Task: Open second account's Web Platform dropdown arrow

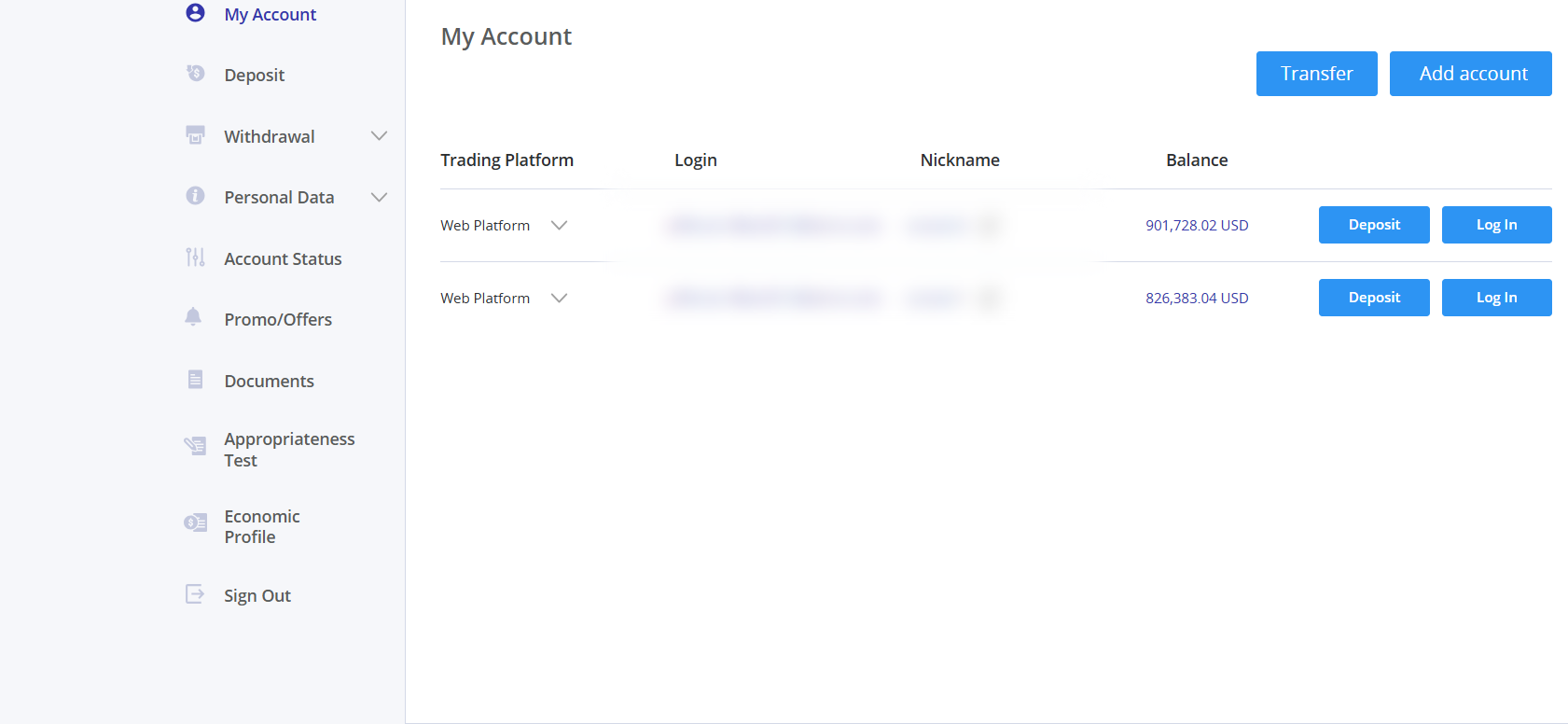Action: pyautogui.click(x=559, y=298)
